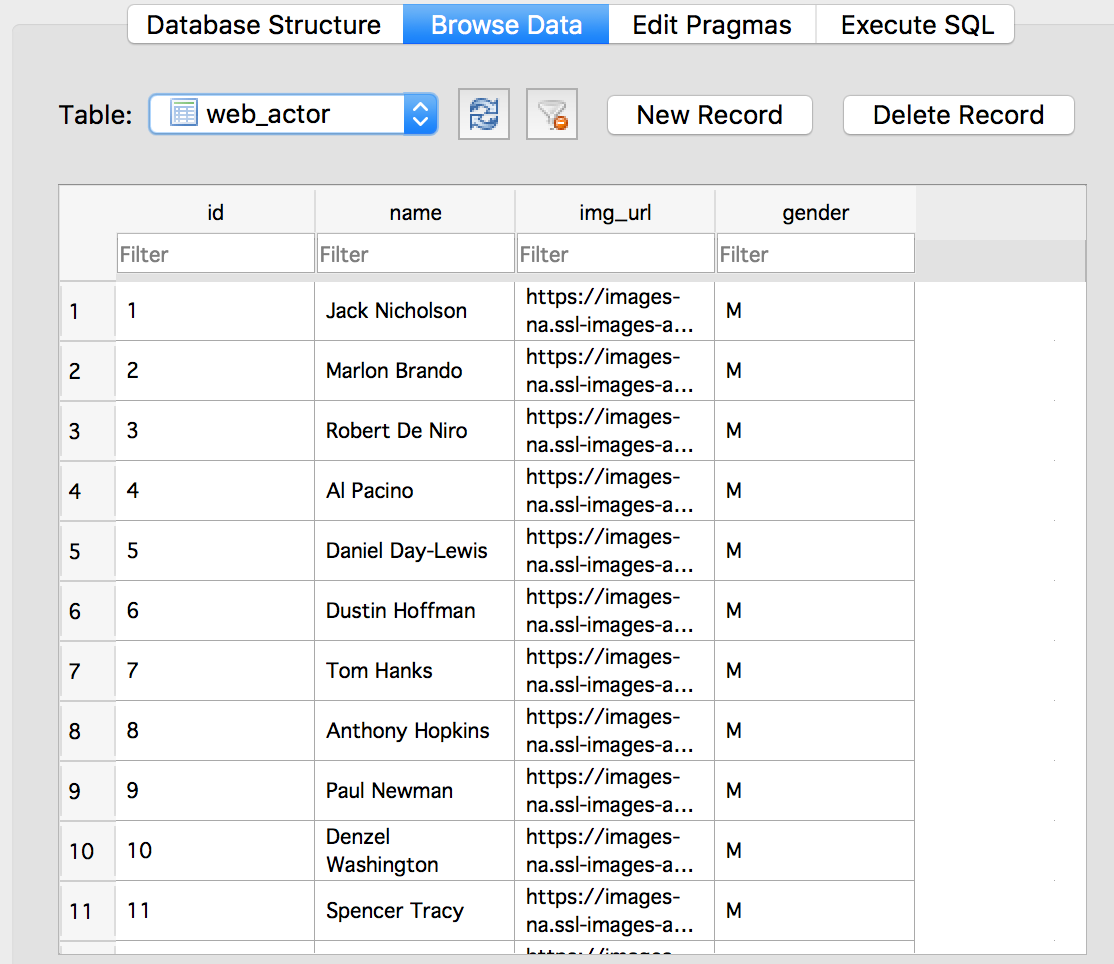Image resolution: width=1114 pixels, height=964 pixels.
Task: Click the Delete Record button
Action: click(958, 115)
